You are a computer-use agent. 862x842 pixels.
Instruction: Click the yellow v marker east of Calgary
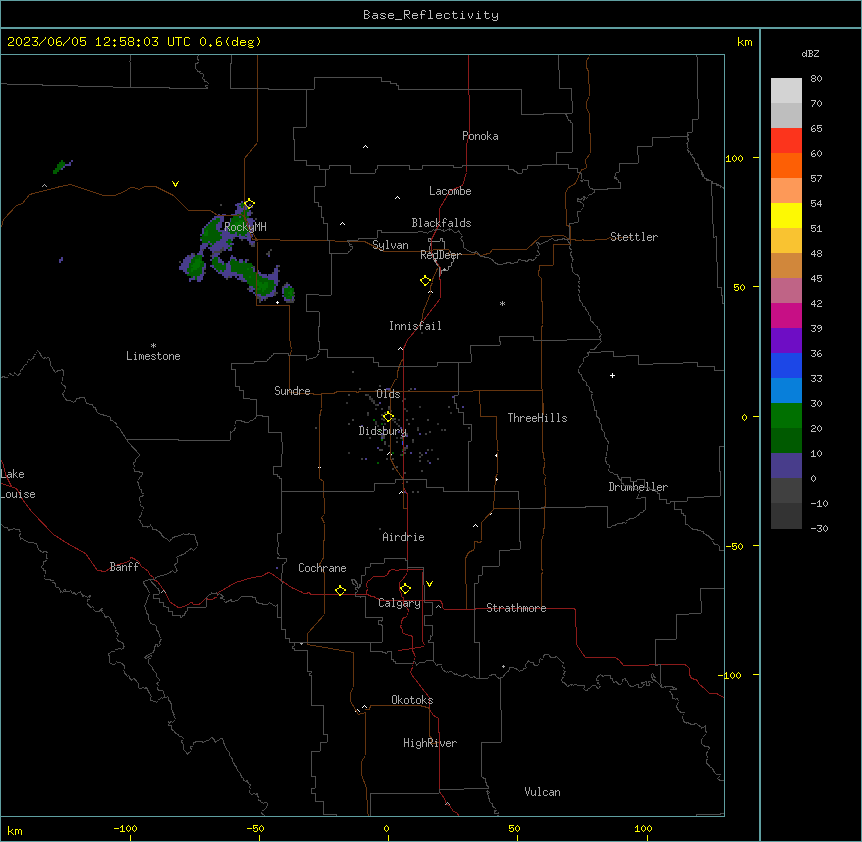point(429,584)
